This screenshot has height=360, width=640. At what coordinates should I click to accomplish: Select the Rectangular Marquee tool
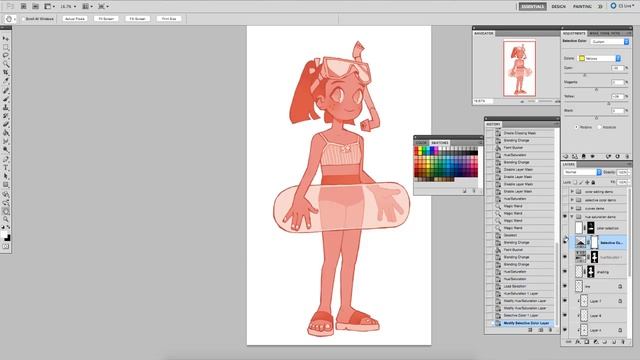point(6,47)
